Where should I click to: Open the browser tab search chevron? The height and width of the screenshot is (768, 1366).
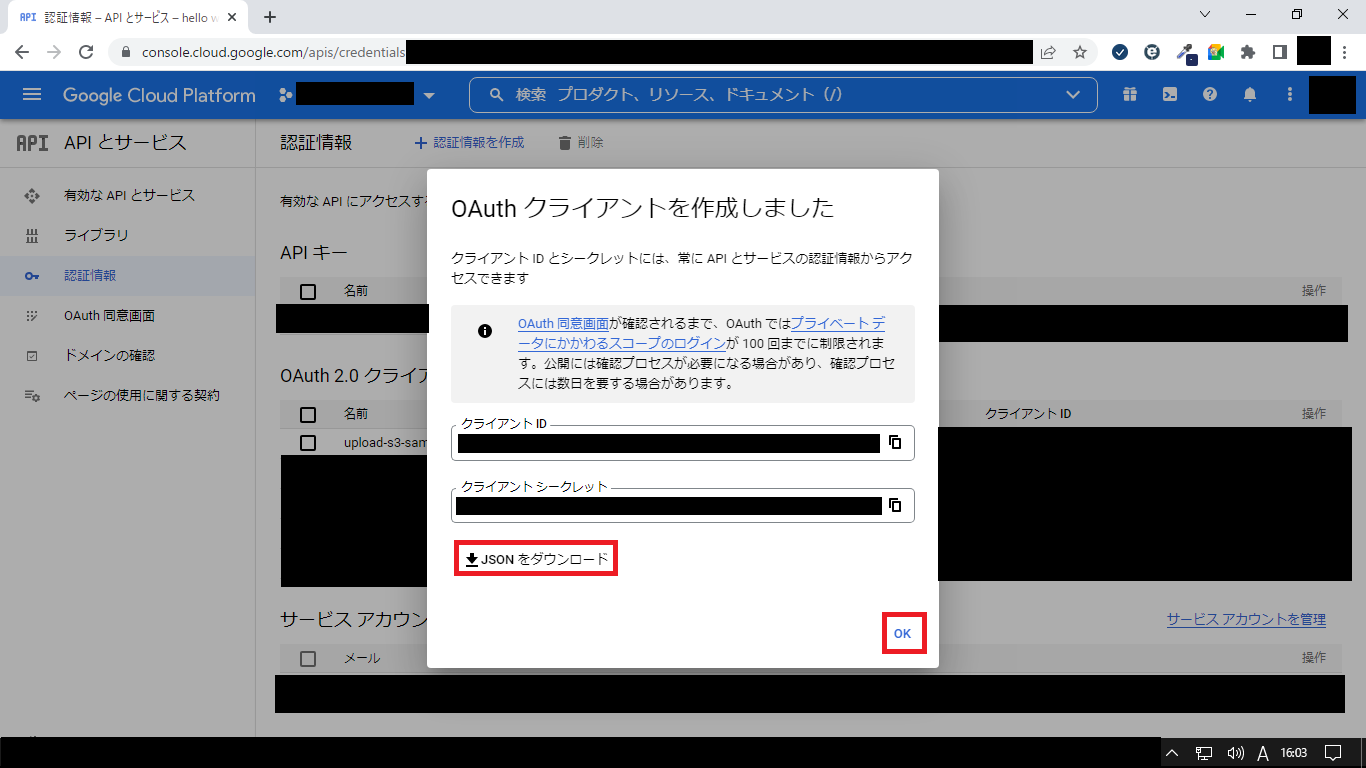click(x=1205, y=15)
